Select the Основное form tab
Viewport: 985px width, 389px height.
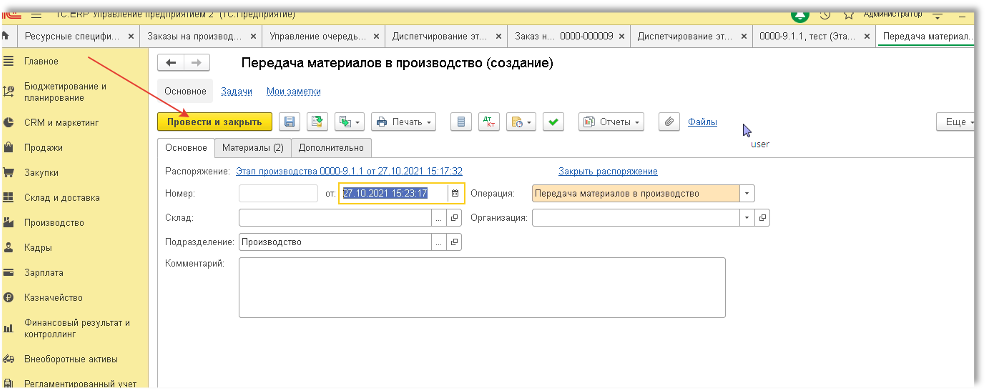coord(186,148)
